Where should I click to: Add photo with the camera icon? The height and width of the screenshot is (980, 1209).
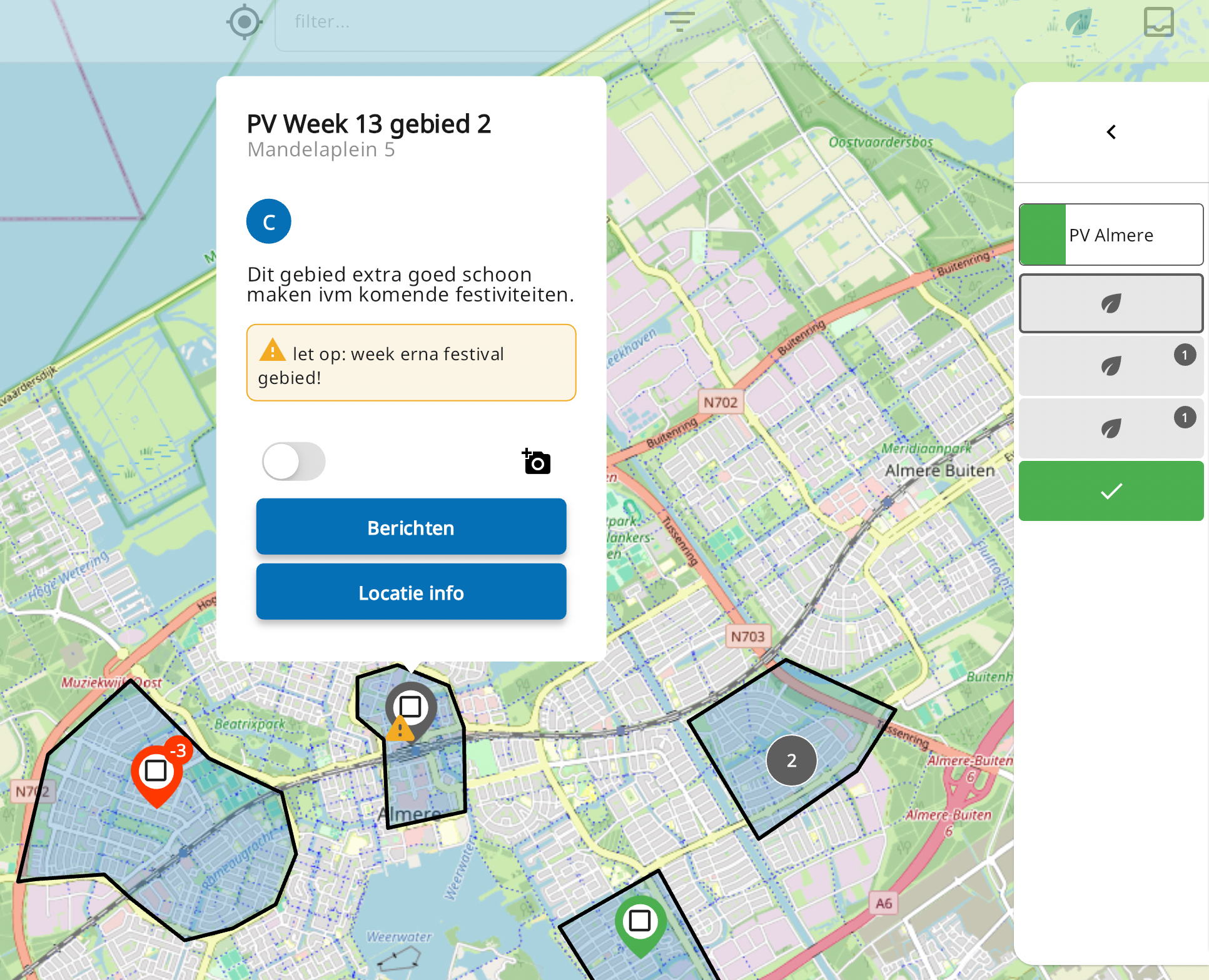click(537, 462)
